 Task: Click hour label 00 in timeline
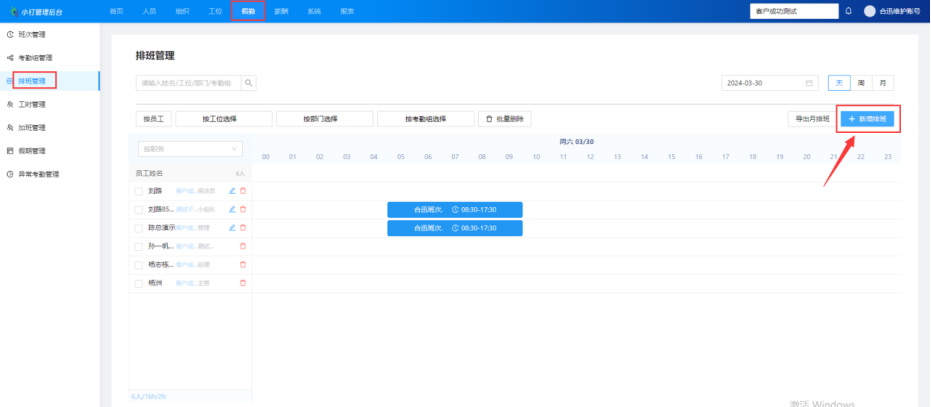coord(266,157)
